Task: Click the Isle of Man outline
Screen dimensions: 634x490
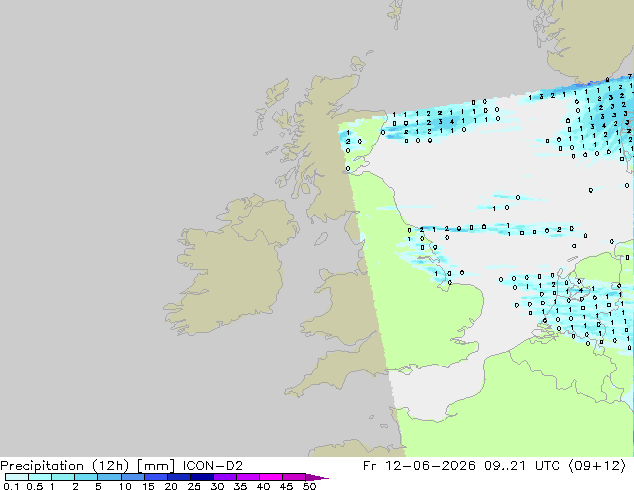Action: tap(321, 239)
